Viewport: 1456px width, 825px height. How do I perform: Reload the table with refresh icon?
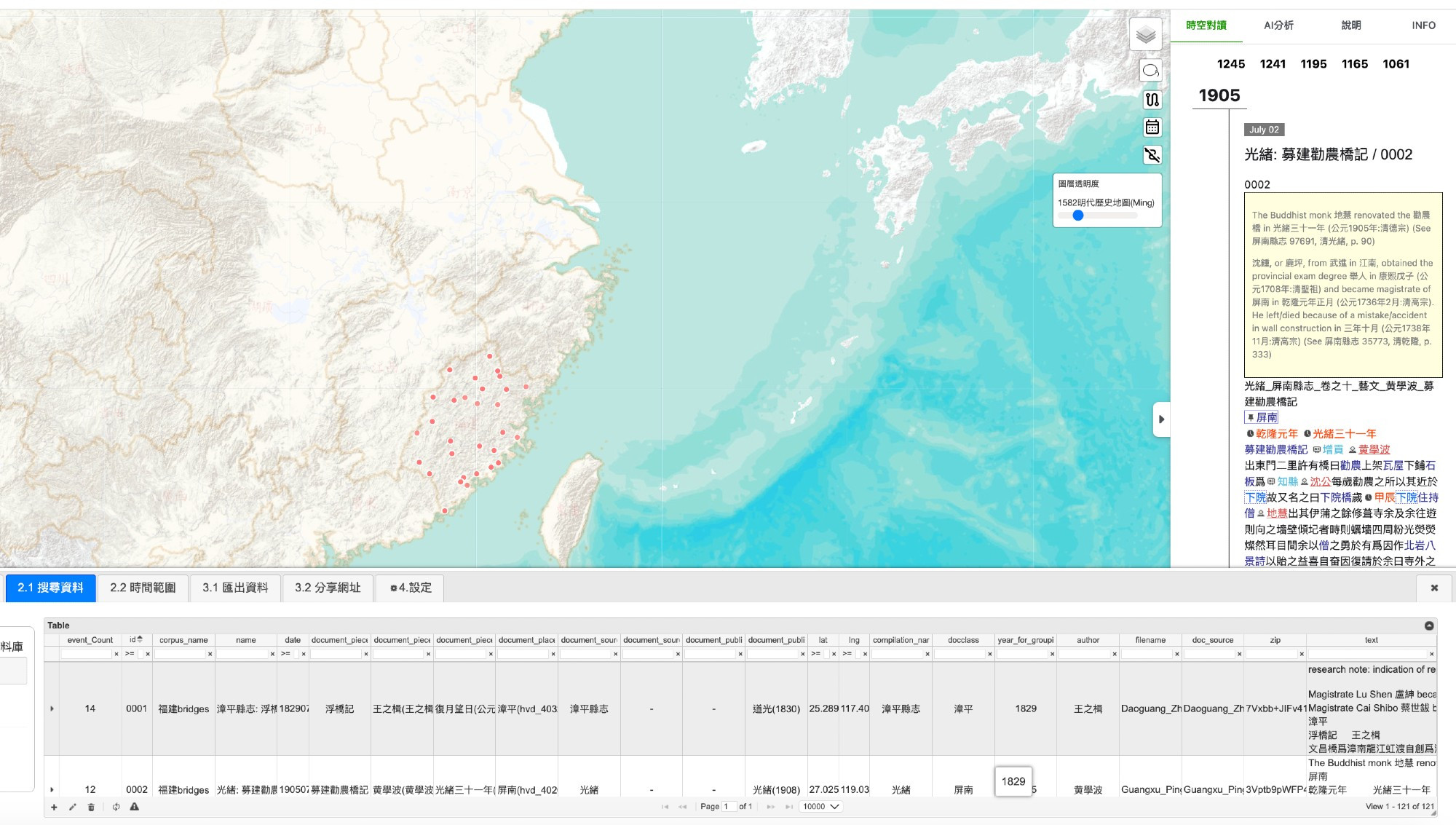pyautogui.click(x=116, y=807)
